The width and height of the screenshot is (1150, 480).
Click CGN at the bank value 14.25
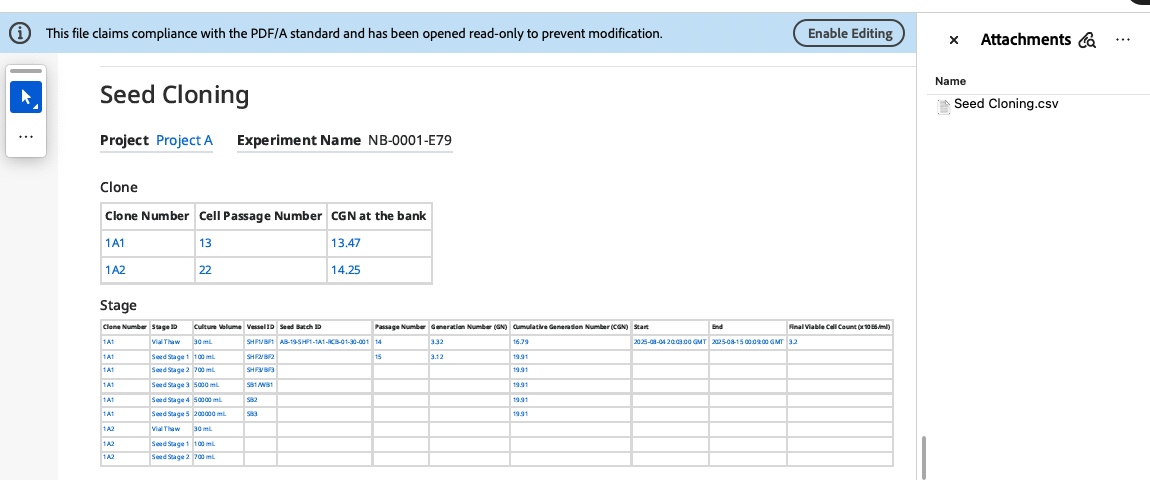(345, 270)
